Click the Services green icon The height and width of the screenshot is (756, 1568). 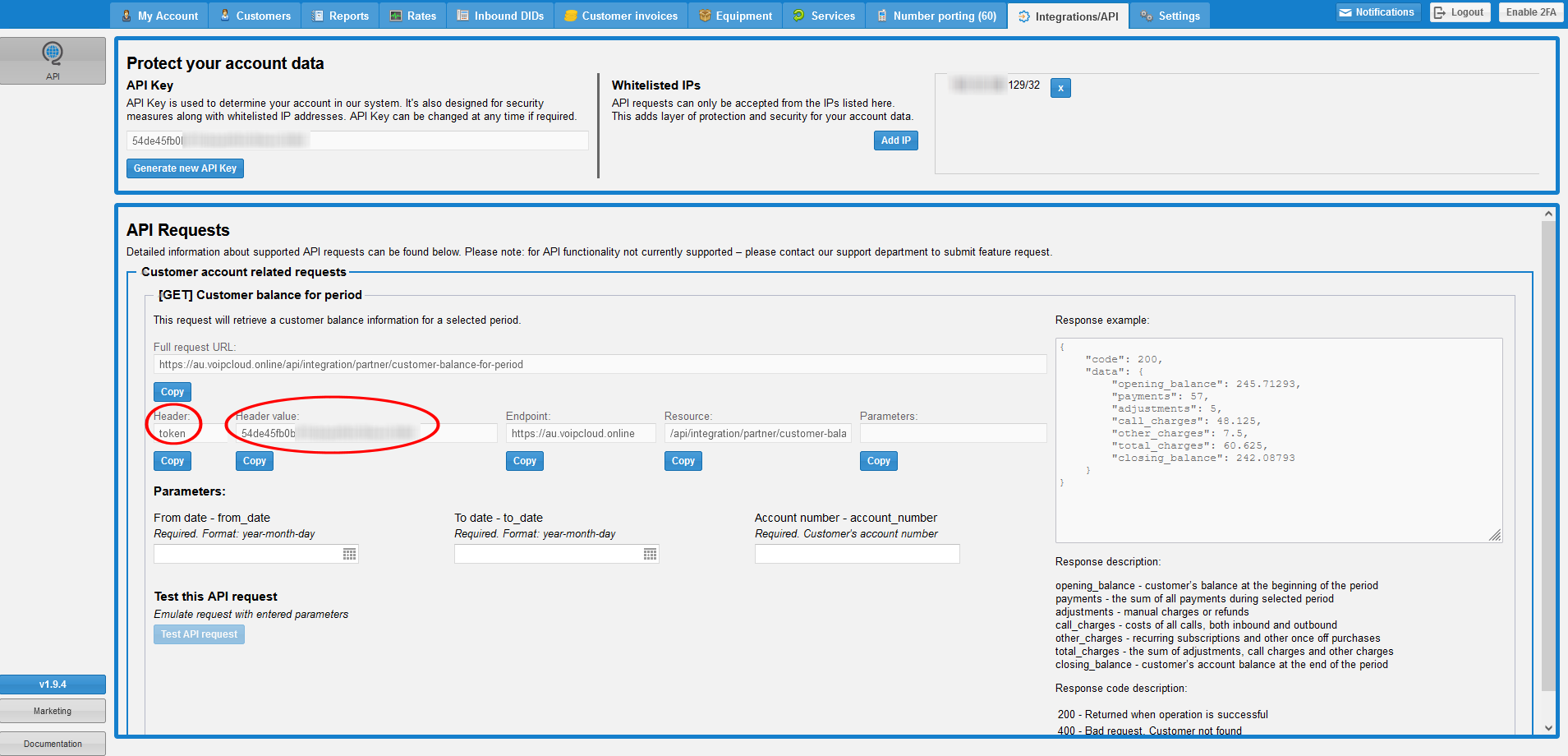(x=799, y=16)
